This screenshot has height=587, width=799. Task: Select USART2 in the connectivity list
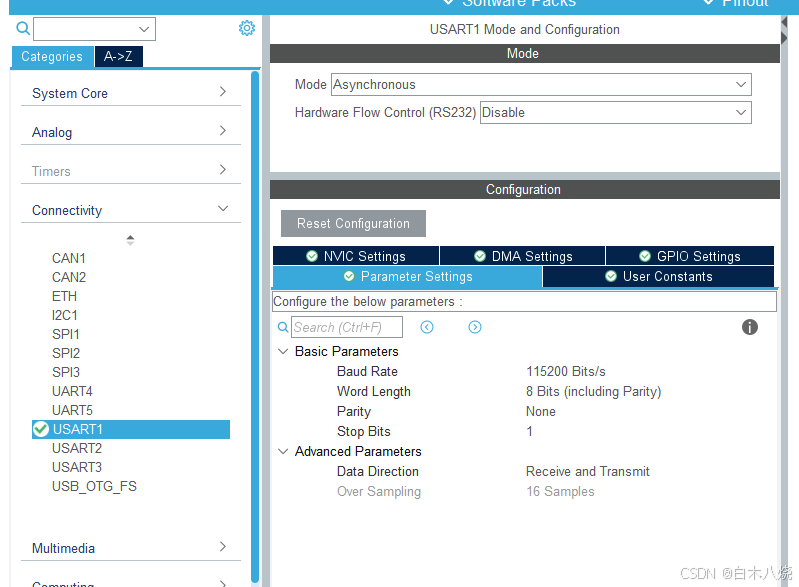[x=77, y=448]
